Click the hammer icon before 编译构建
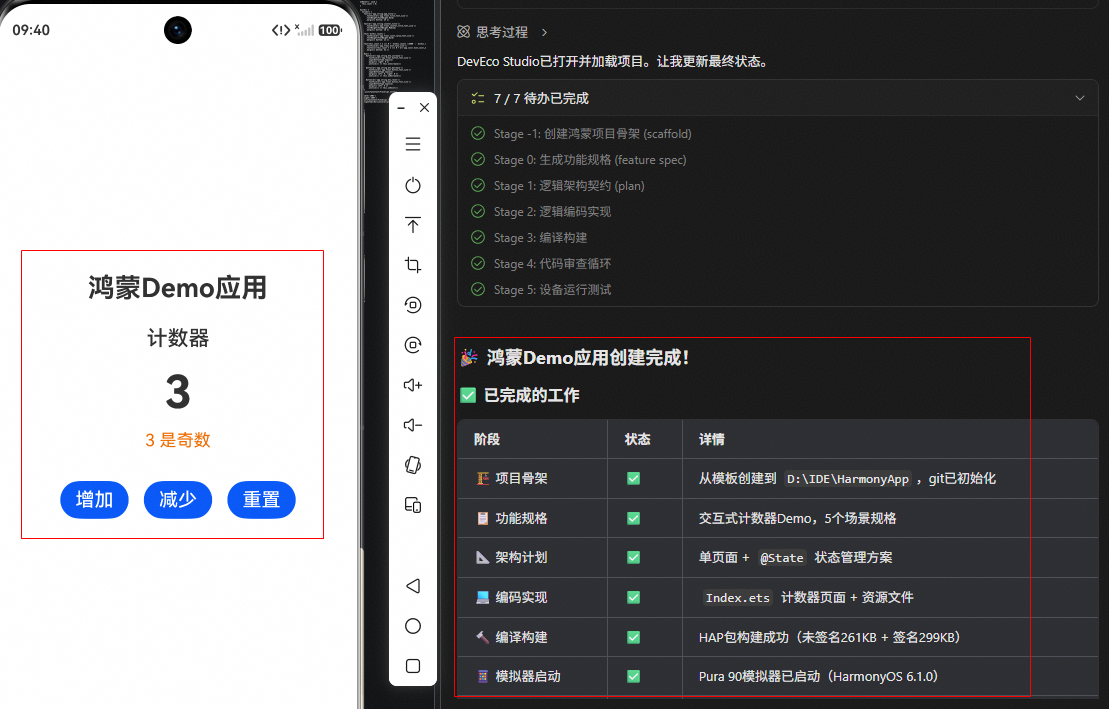The width and height of the screenshot is (1109, 709). click(x=482, y=638)
